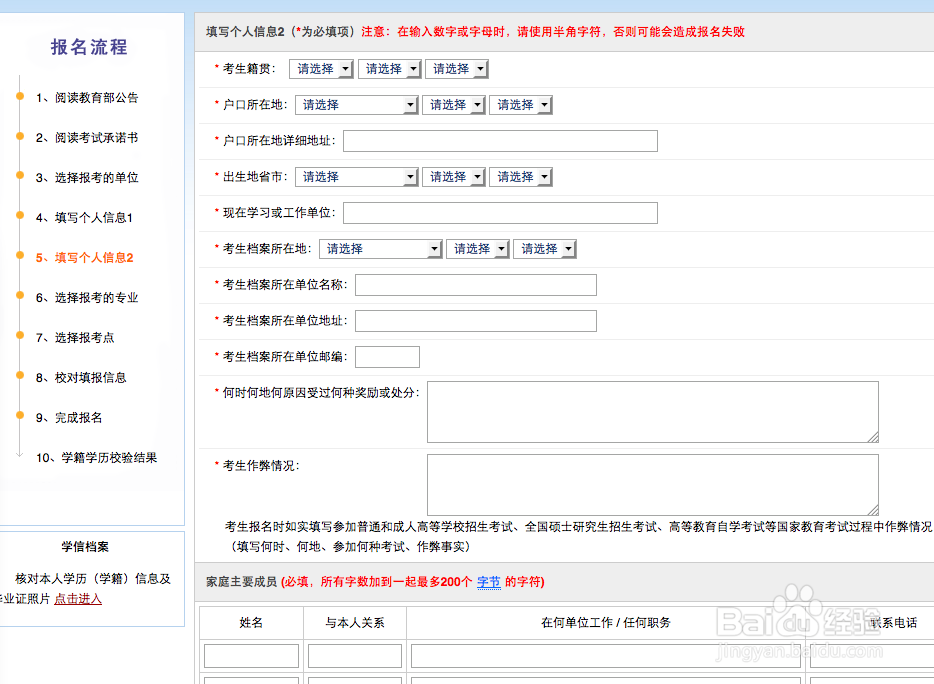Click the 在何单位工作 / 任何职务 column header
This screenshot has width=934, height=684.
606,623
